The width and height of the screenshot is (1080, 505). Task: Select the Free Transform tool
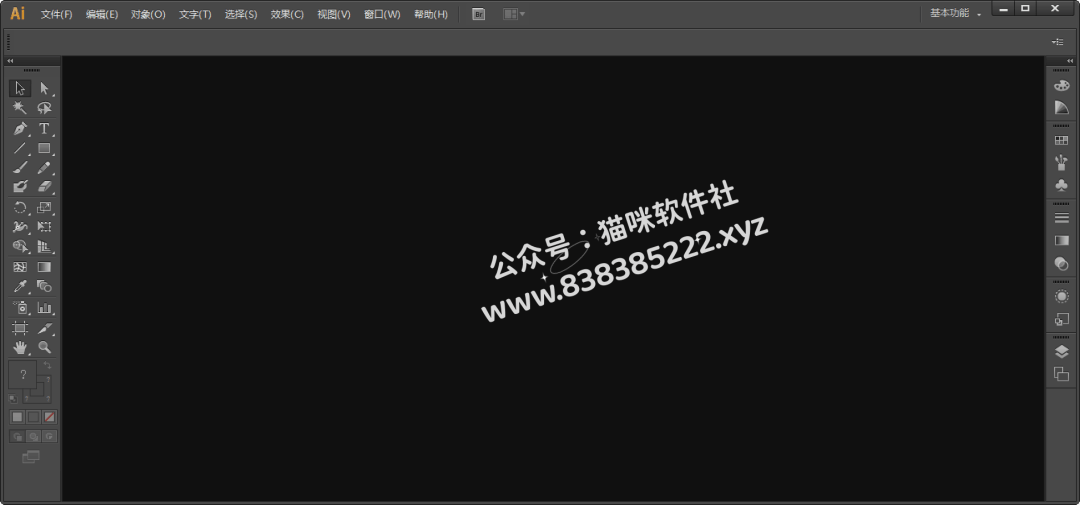(44, 227)
